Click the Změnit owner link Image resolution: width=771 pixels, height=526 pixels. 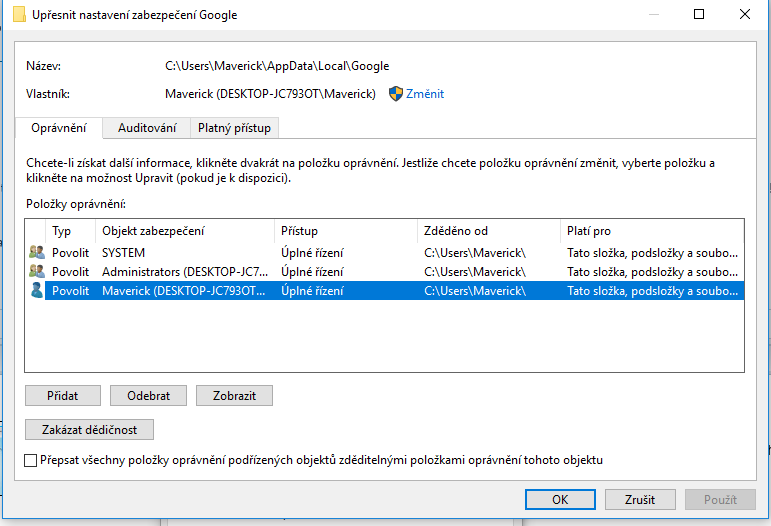point(425,94)
